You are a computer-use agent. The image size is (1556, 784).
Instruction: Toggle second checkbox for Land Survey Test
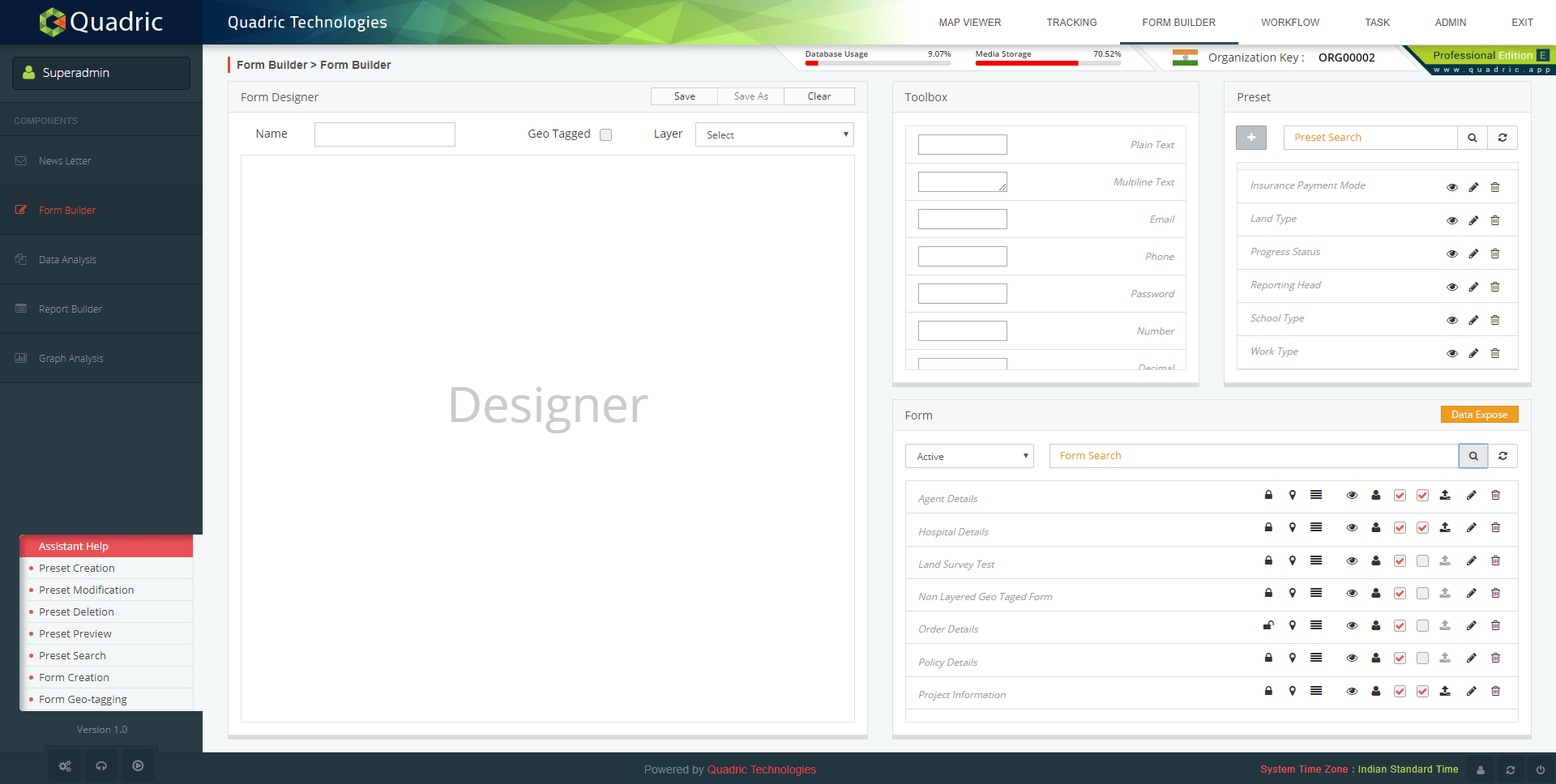click(x=1422, y=560)
